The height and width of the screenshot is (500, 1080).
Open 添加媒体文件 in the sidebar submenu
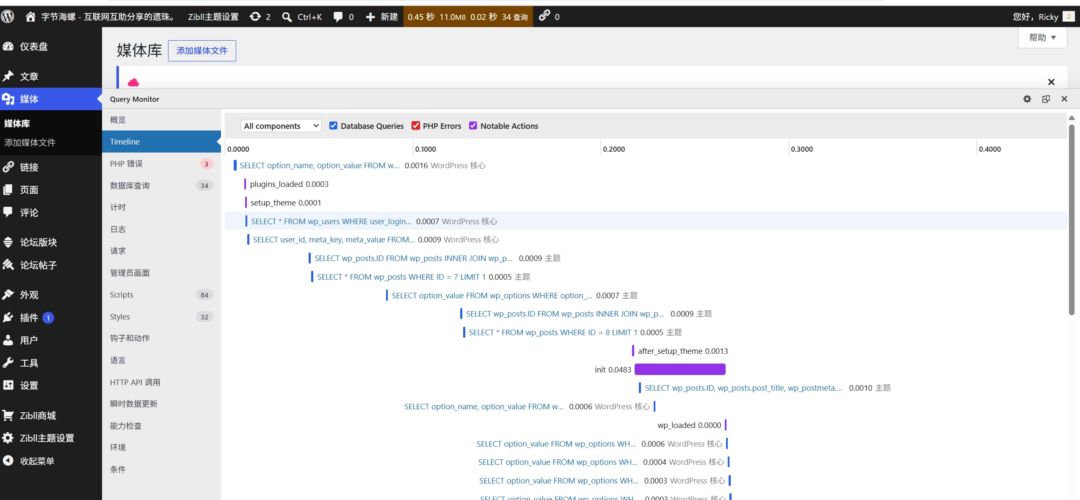click(x=30, y=143)
